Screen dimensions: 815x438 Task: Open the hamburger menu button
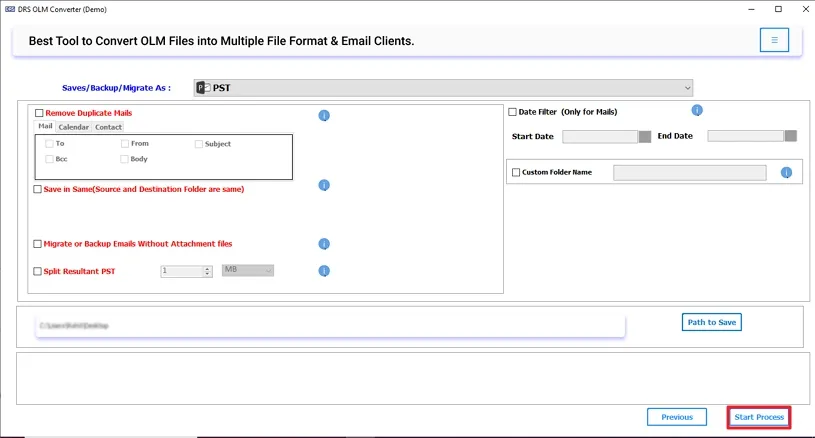point(773,40)
